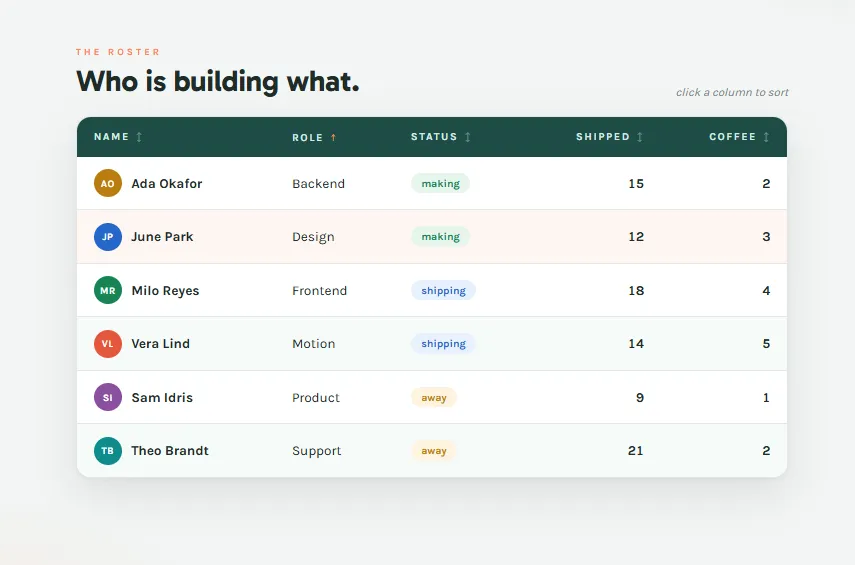The height and width of the screenshot is (565, 855).
Task: Select the name Theo Brandt
Action: click(170, 450)
